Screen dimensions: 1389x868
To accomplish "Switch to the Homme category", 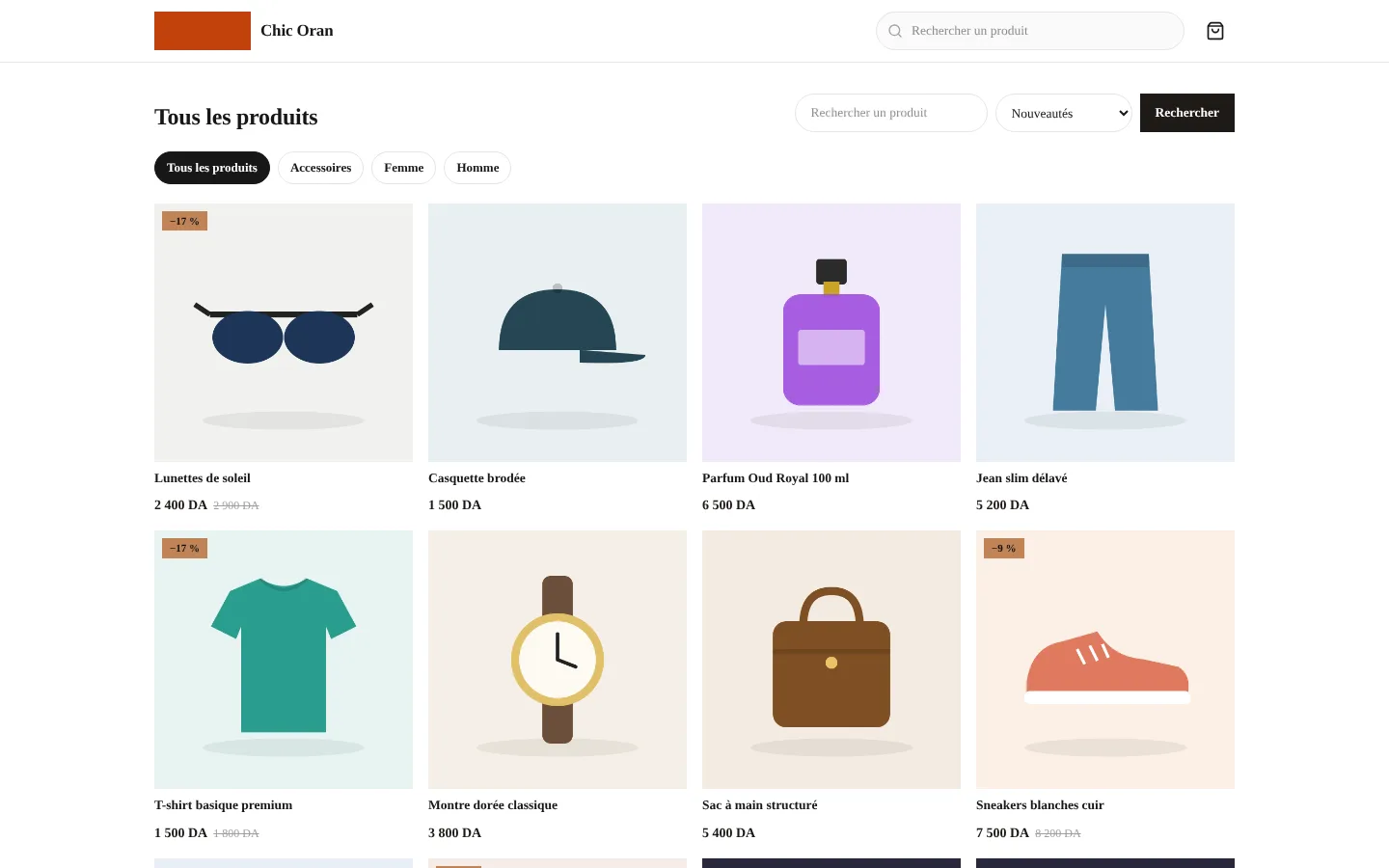I will [477, 168].
